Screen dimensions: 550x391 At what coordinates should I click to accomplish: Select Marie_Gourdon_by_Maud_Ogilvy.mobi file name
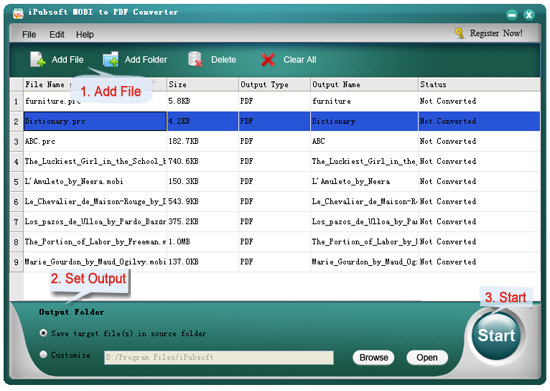point(95,262)
